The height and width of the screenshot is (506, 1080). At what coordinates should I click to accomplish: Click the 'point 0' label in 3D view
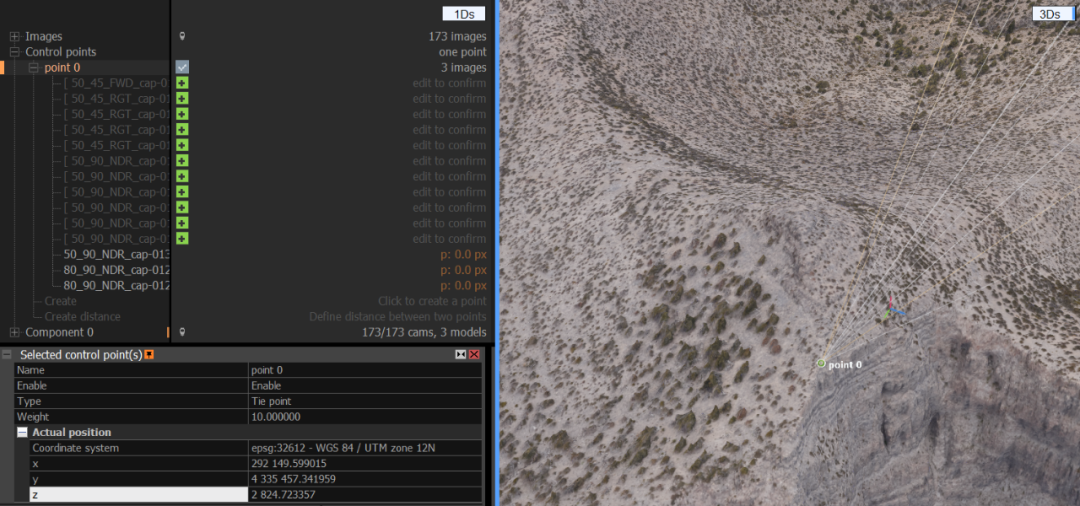[845, 364]
